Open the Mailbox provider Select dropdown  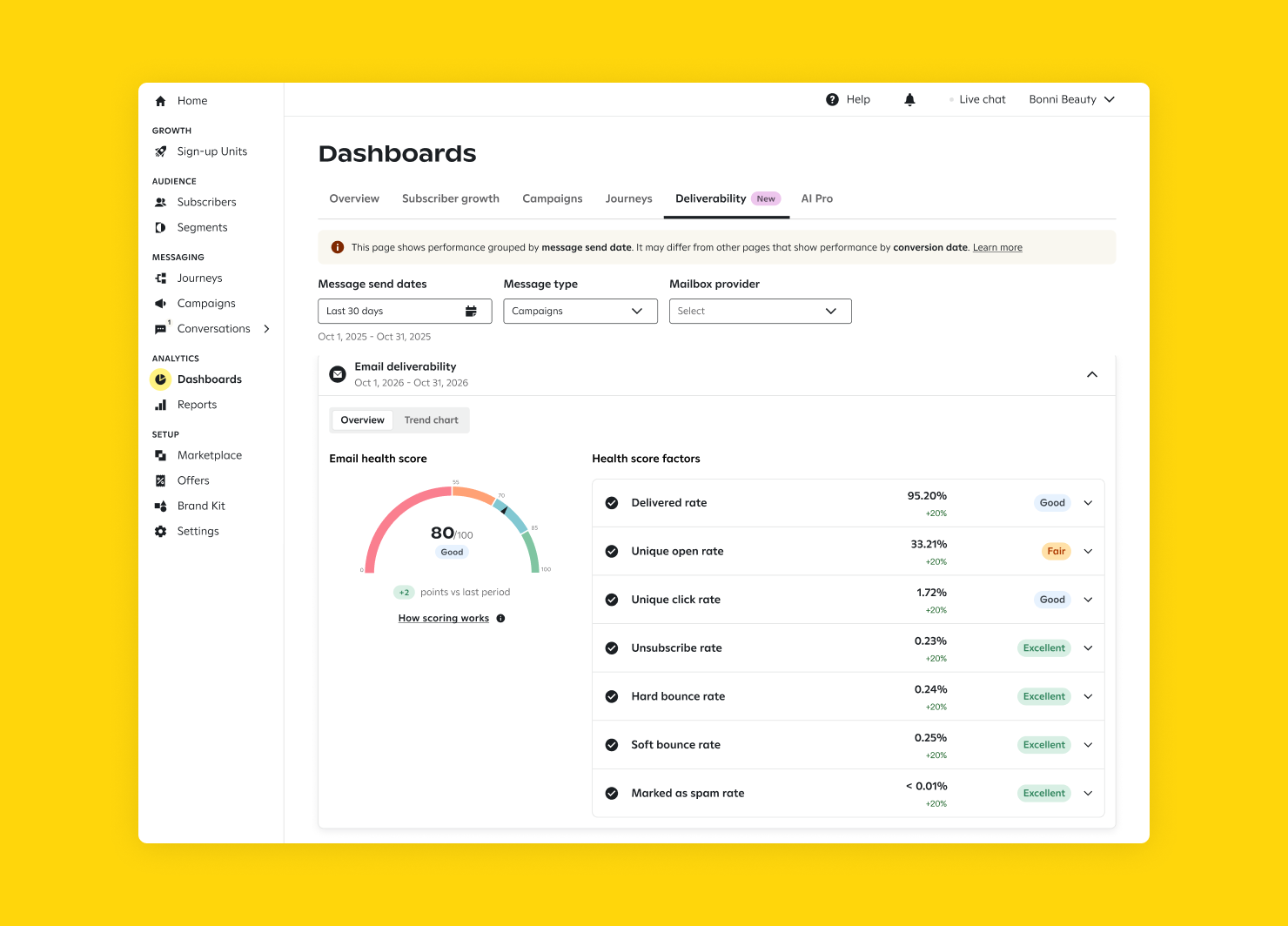[760, 312]
